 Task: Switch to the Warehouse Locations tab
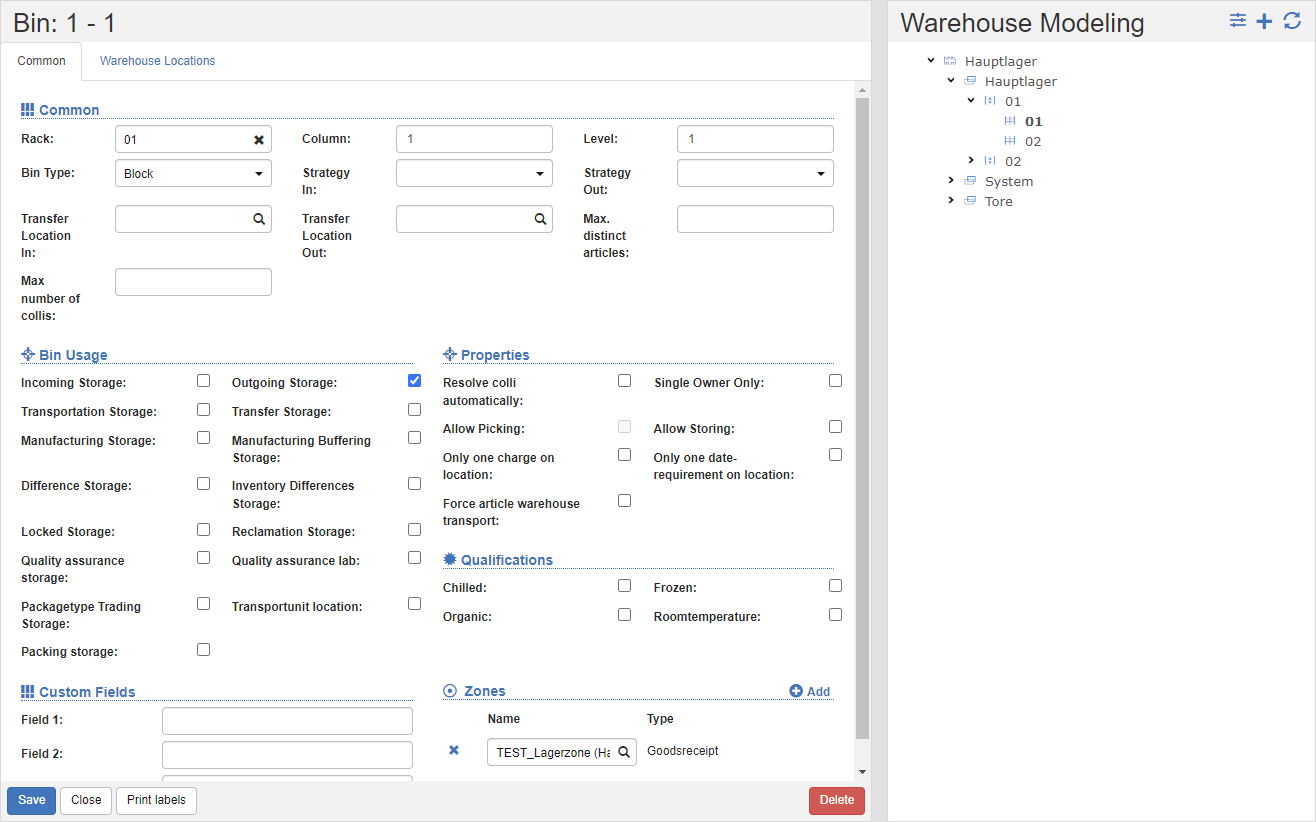tap(157, 61)
